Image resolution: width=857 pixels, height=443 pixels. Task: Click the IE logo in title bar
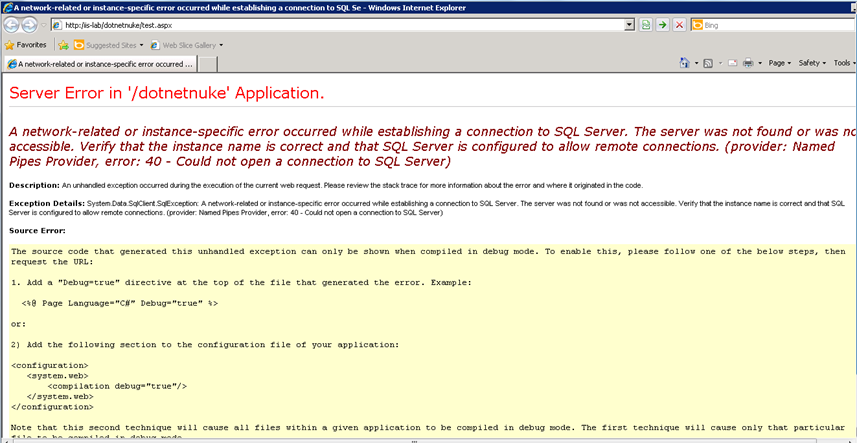tap(8, 8)
